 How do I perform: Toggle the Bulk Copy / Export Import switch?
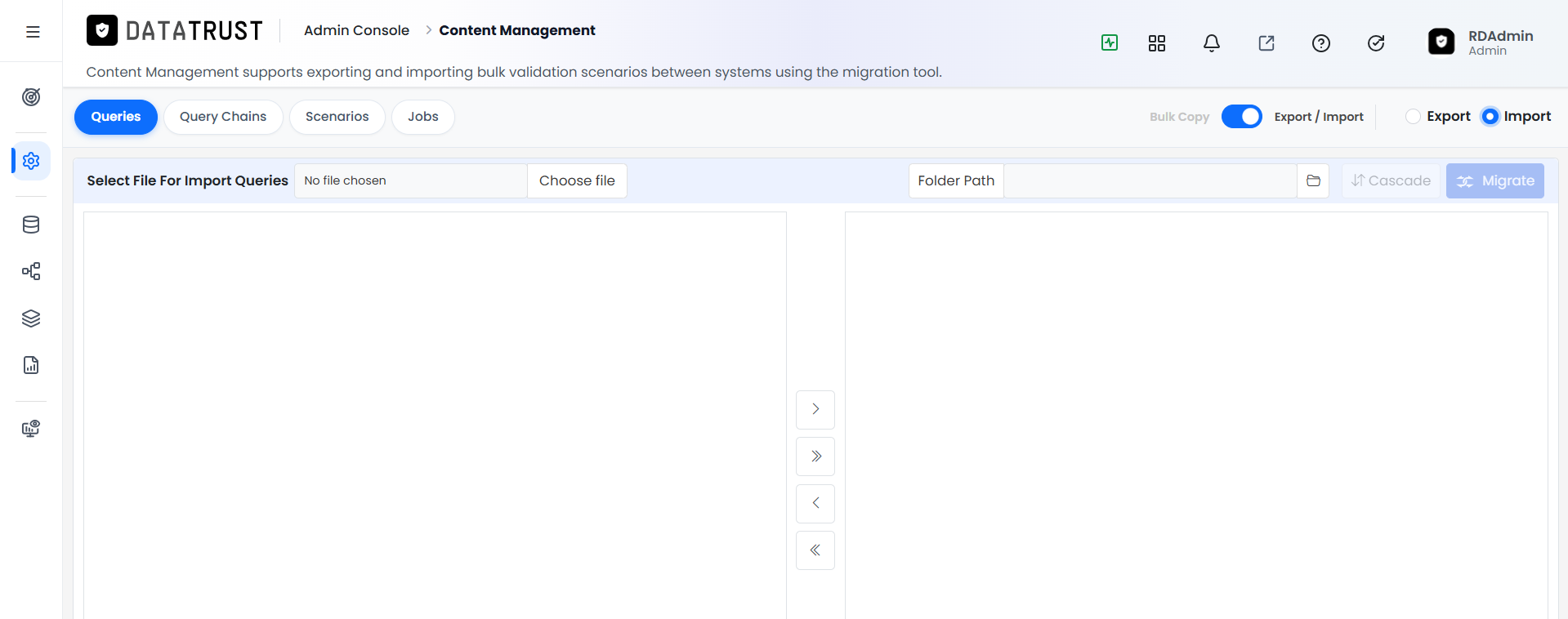coord(1242,117)
